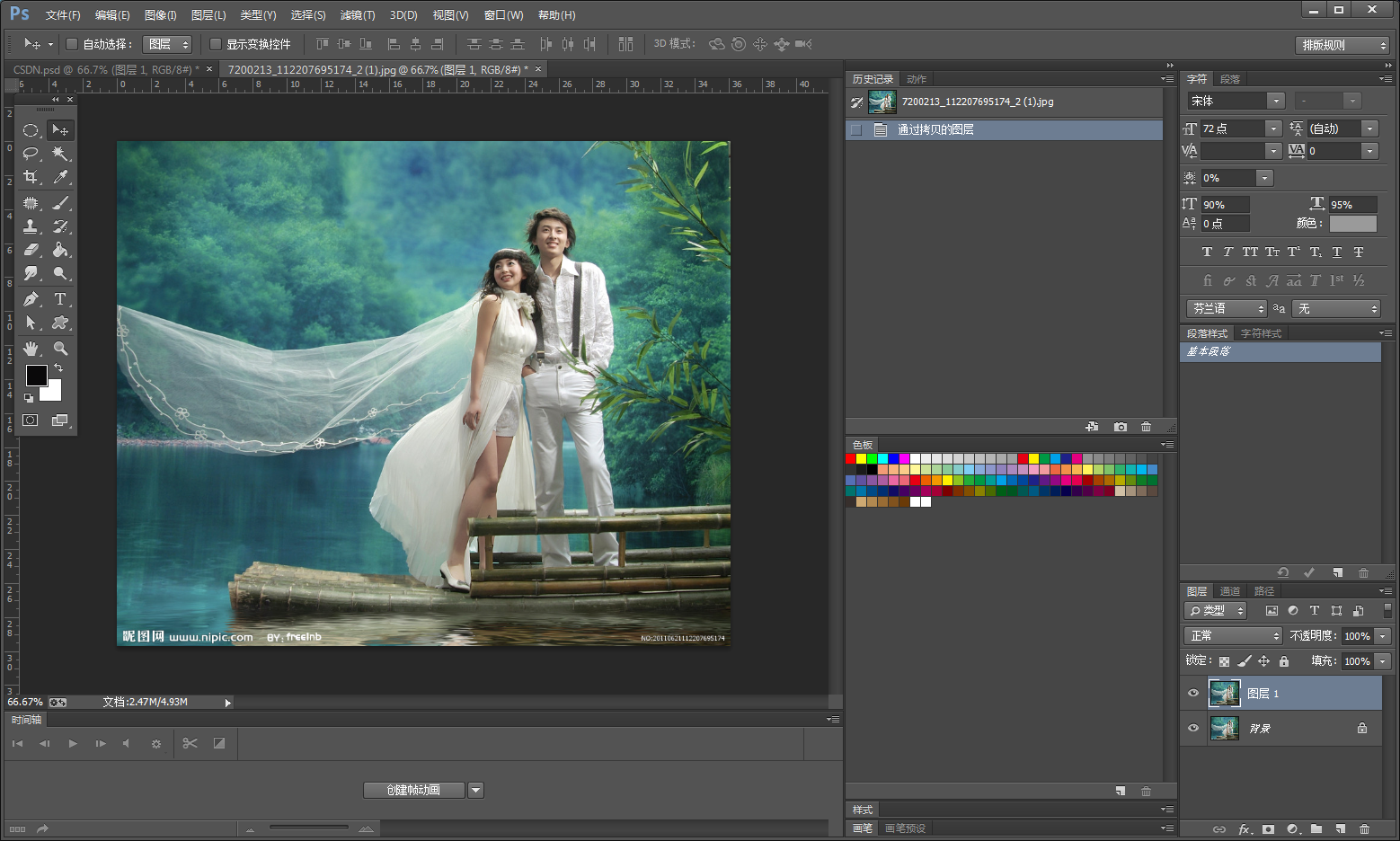Screen dimensions: 1400x841
Task: Open the 正常 blend mode dropdown
Action: [x=1233, y=635]
